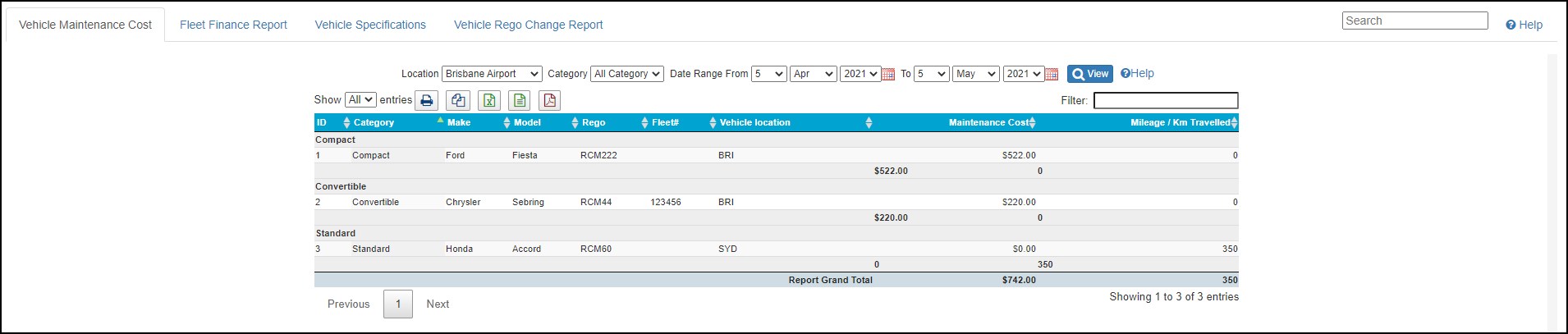
Task: Click the Help link beside View button
Action: [1137, 73]
